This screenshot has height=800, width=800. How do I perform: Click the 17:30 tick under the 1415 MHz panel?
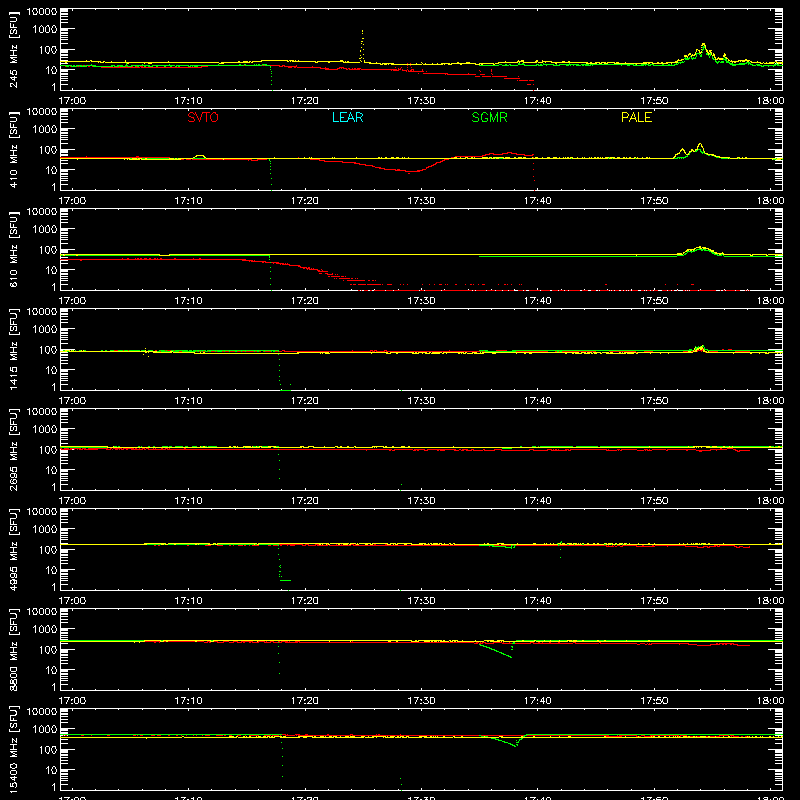421,401
